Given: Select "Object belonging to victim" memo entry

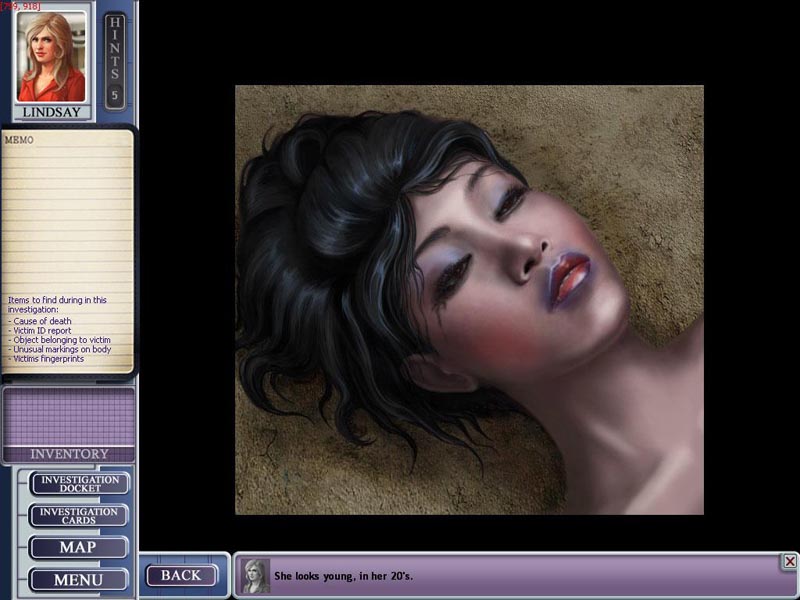Looking at the screenshot, I should (60, 340).
